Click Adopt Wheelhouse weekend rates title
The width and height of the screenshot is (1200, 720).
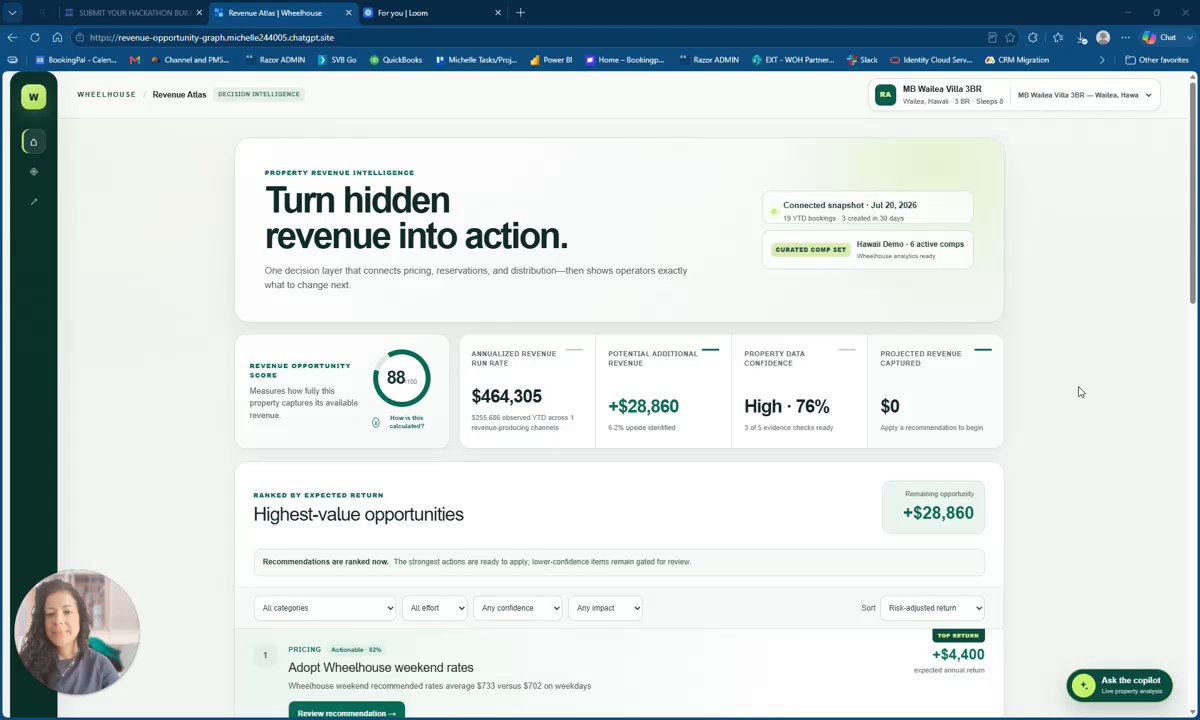point(380,668)
